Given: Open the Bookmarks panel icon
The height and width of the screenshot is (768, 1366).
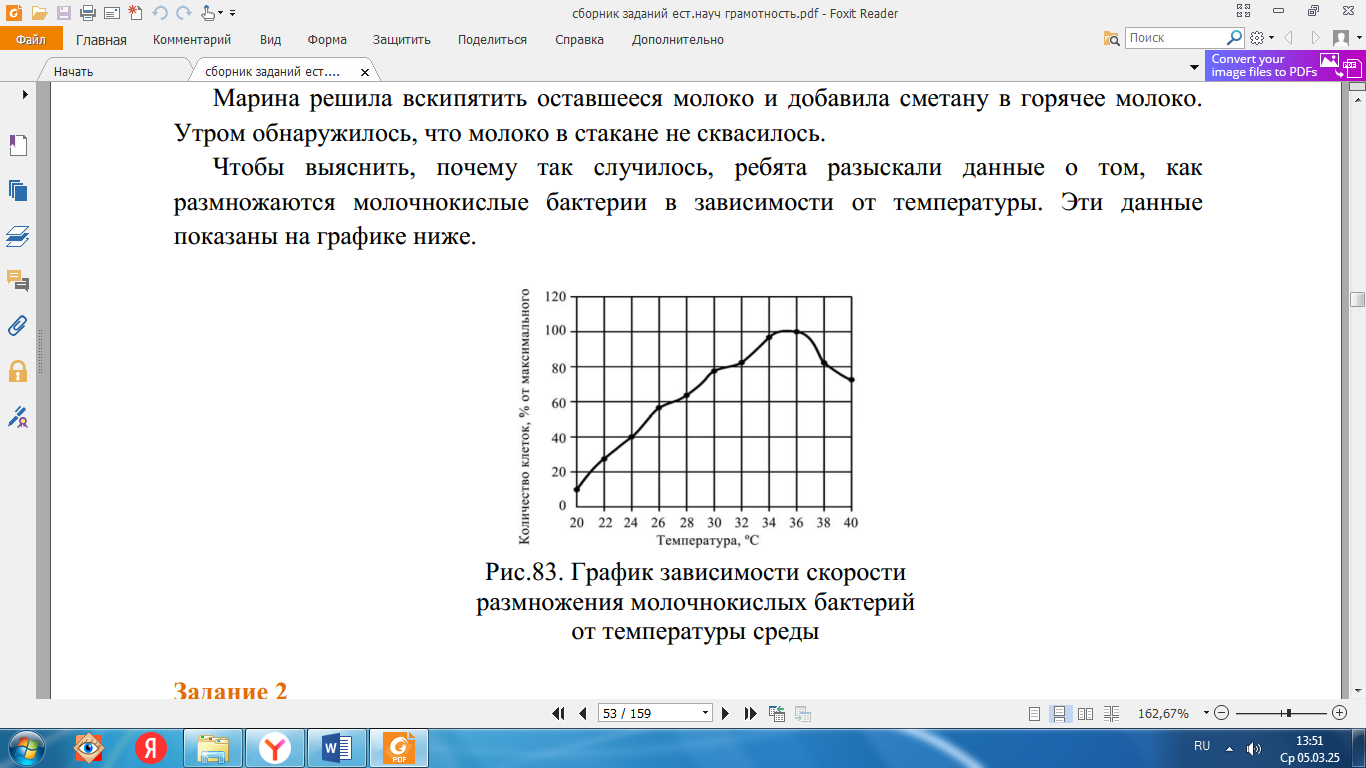Looking at the screenshot, I should (18, 146).
